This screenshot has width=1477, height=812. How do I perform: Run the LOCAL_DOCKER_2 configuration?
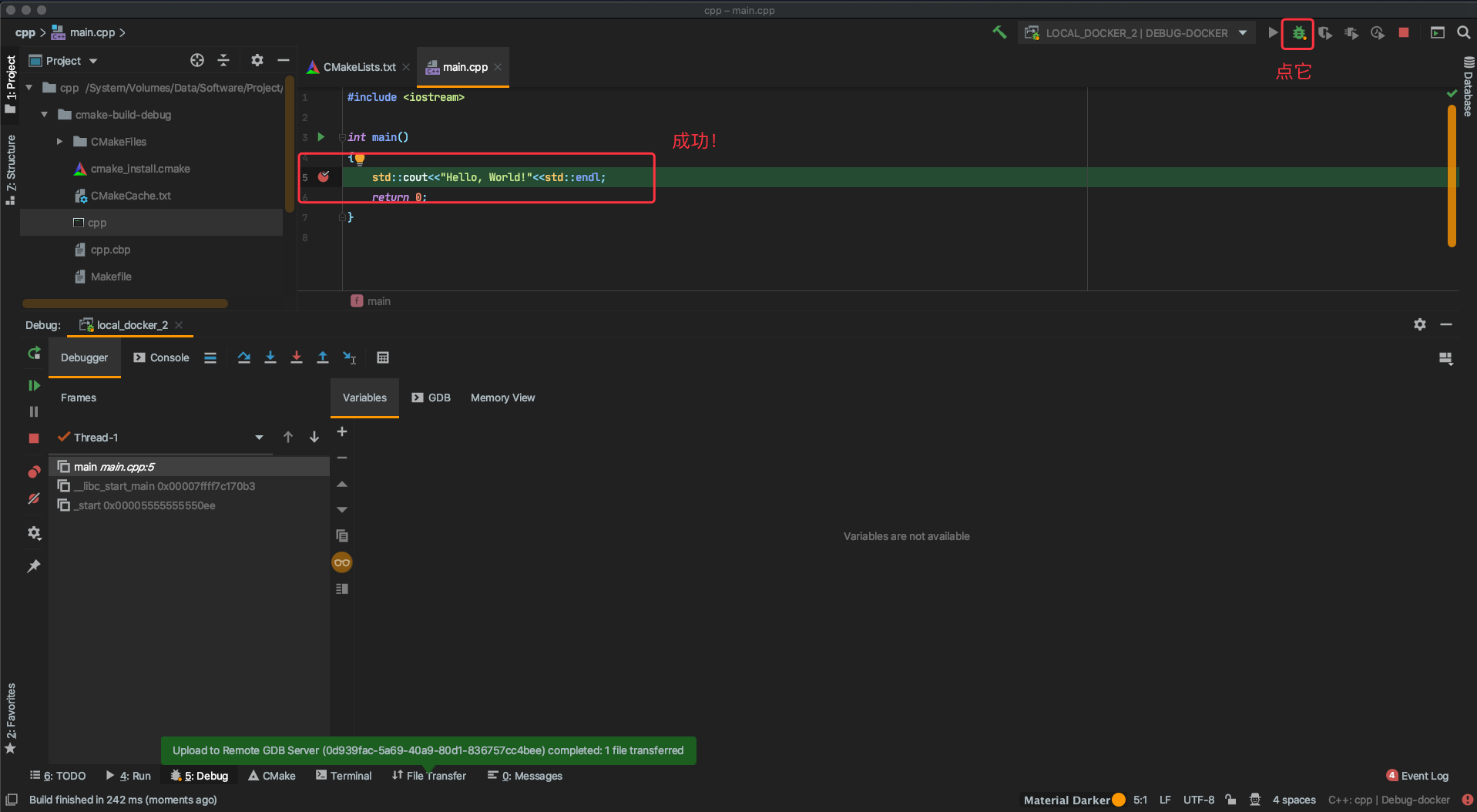1272,32
